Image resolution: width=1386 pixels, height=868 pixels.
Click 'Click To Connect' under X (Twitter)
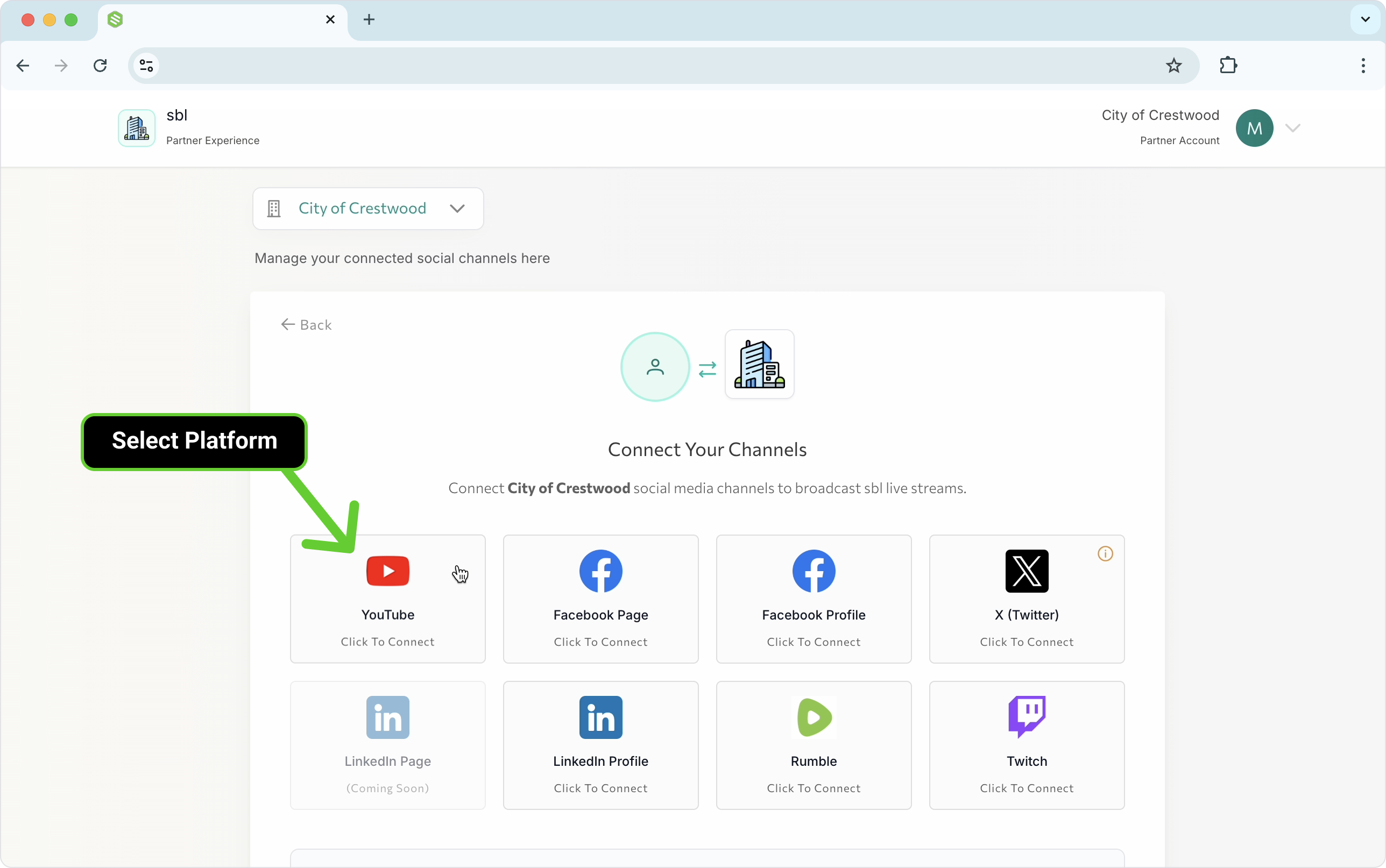click(x=1027, y=642)
